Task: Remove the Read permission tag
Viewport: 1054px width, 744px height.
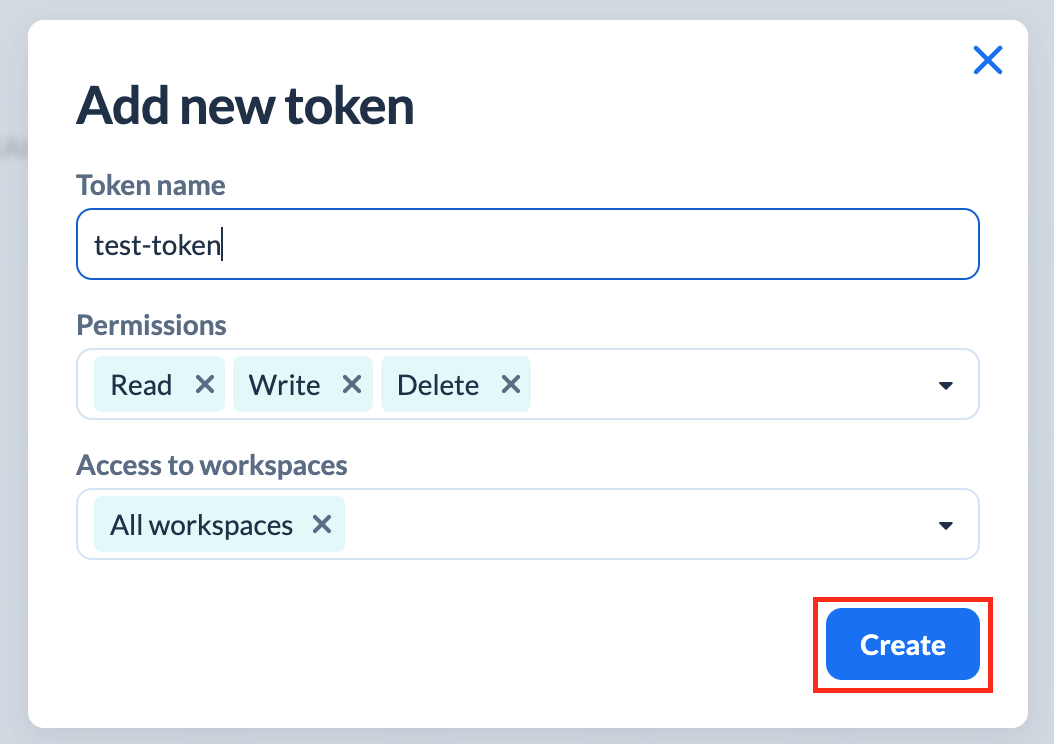Action: tap(205, 385)
